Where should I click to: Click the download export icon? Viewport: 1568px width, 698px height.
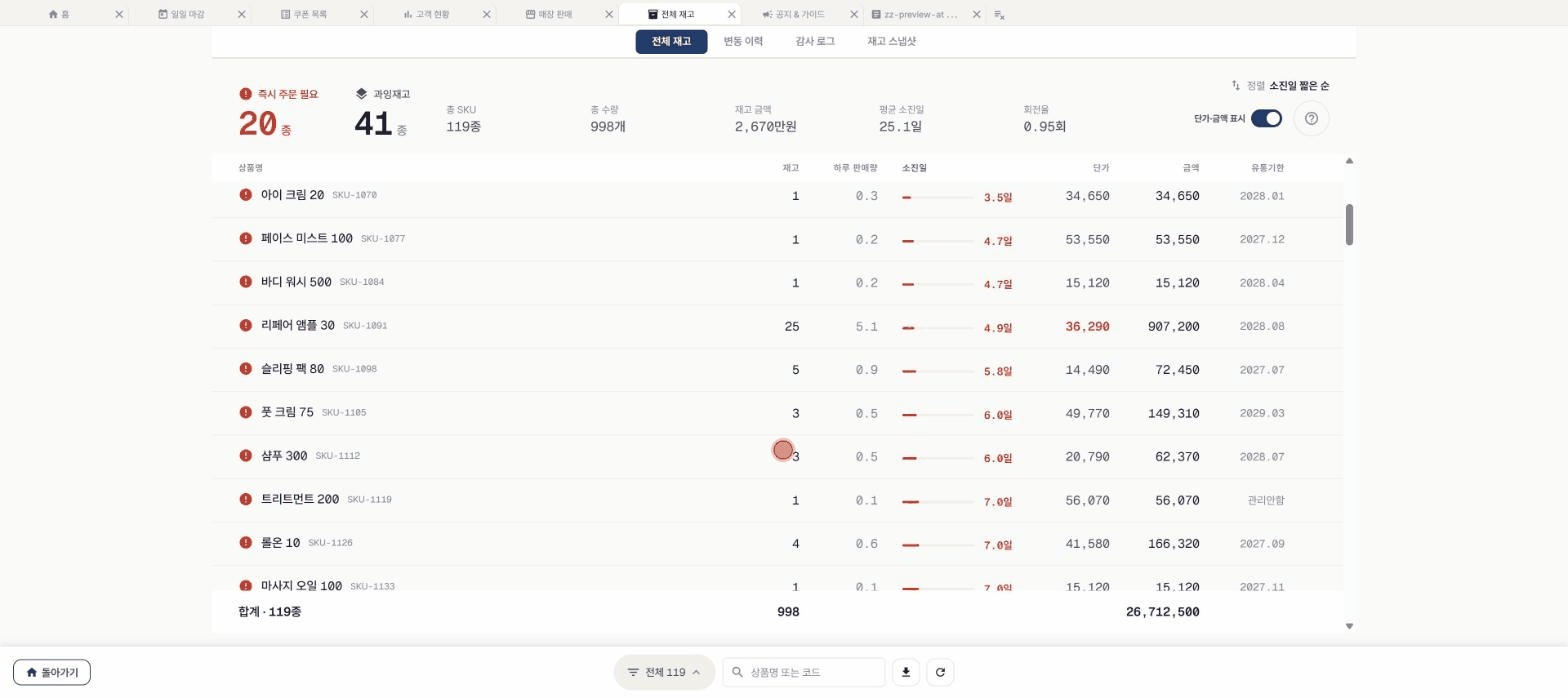pyautogui.click(x=905, y=672)
